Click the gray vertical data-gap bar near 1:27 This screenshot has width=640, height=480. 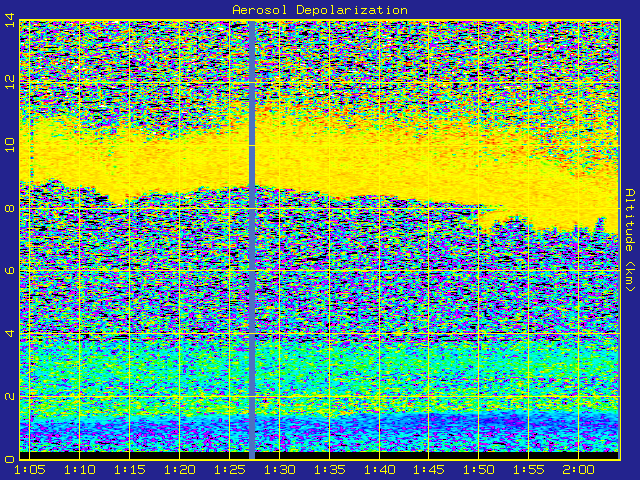point(252,240)
